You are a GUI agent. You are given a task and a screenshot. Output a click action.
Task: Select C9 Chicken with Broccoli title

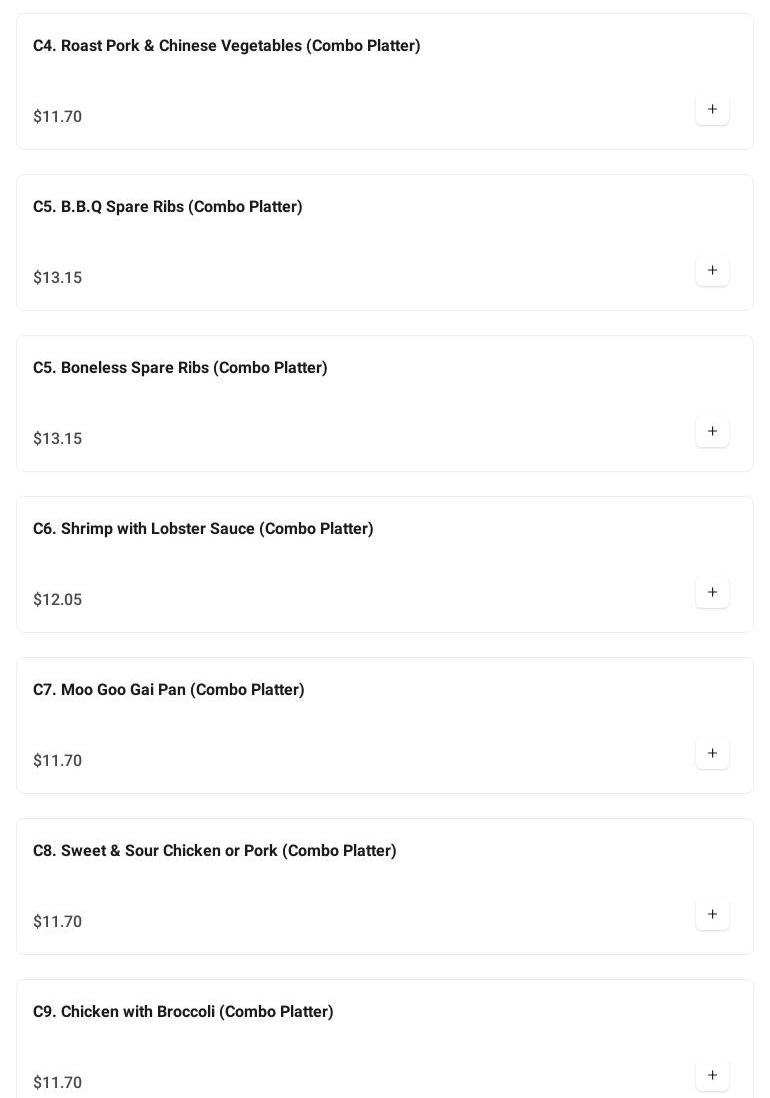click(x=183, y=1012)
